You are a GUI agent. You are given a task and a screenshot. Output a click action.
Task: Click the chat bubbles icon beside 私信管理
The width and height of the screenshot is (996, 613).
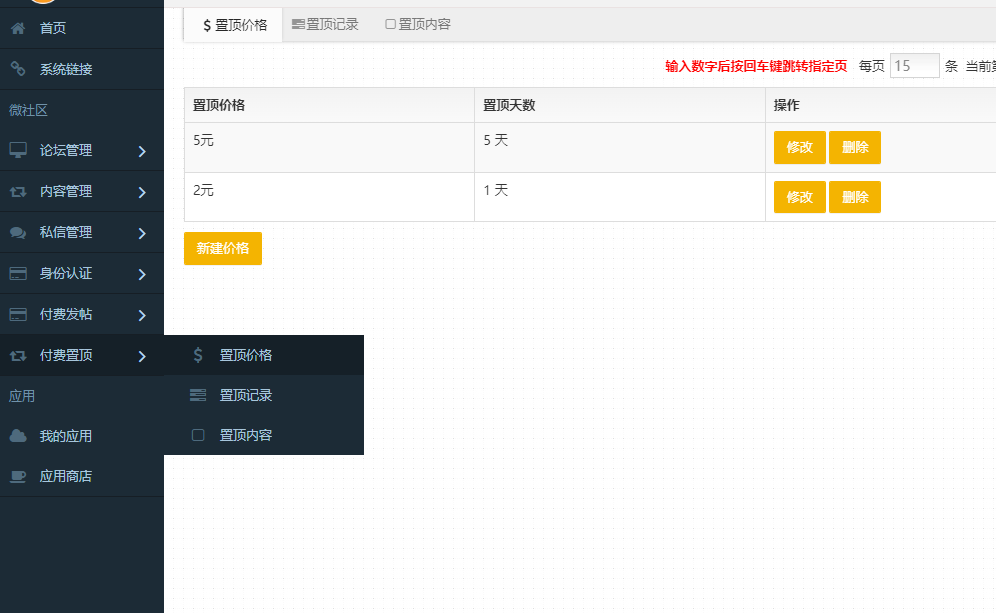tap(18, 232)
